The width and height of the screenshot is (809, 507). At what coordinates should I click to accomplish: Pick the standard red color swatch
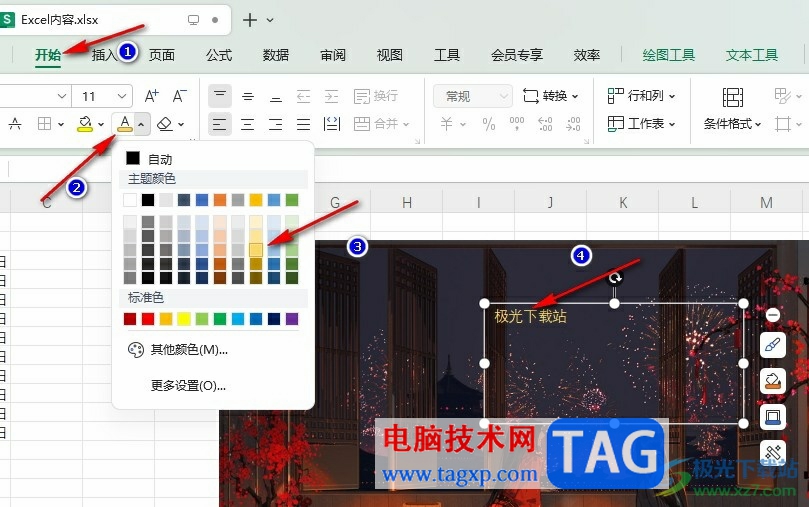pyautogui.click(x=148, y=319)
